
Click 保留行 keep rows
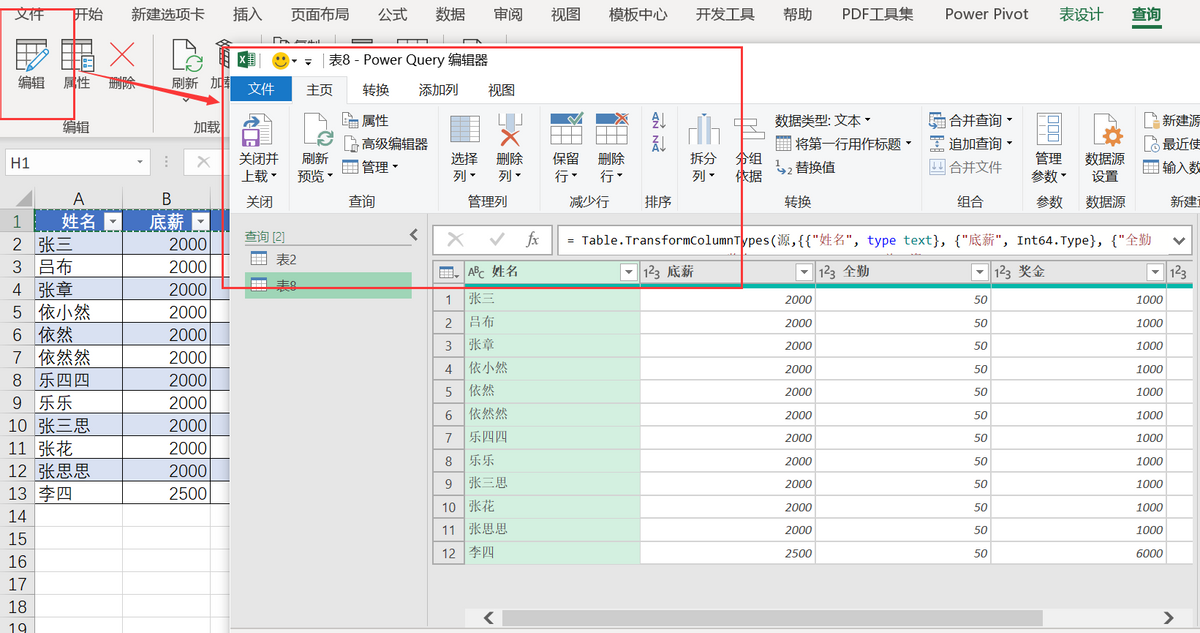coord(566,148)
